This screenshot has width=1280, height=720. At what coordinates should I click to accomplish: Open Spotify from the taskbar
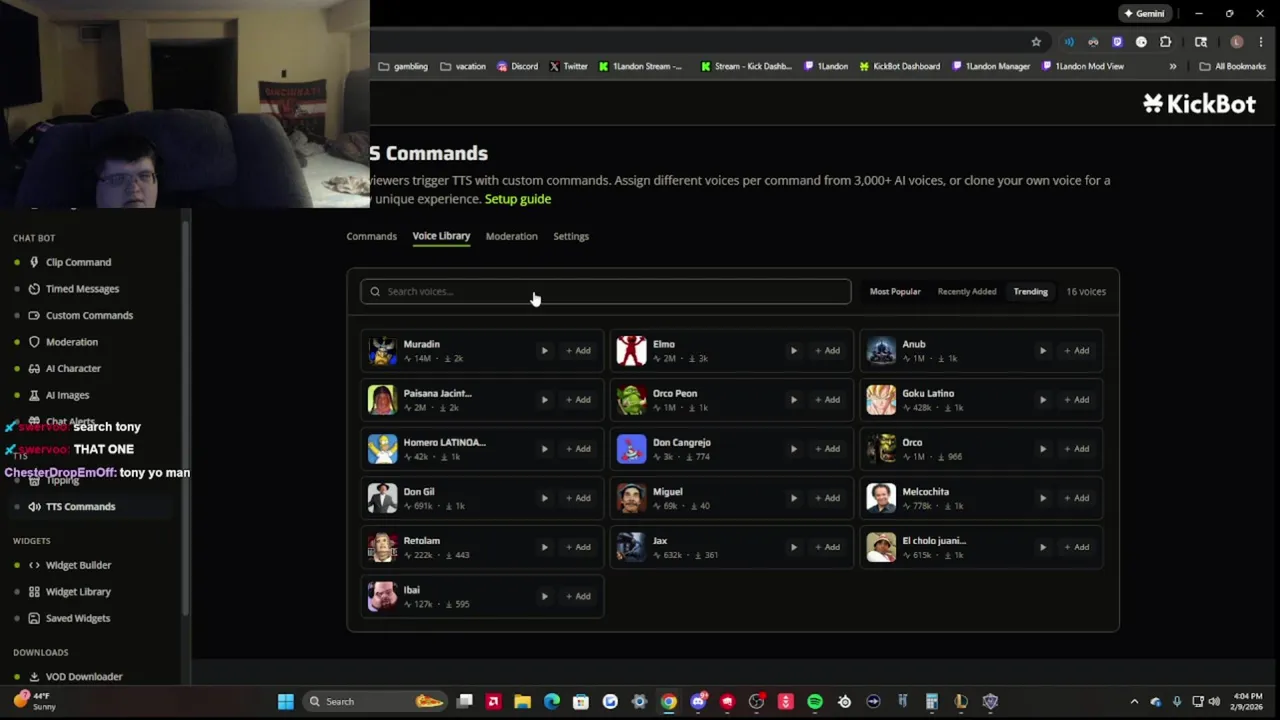(815, 702)
